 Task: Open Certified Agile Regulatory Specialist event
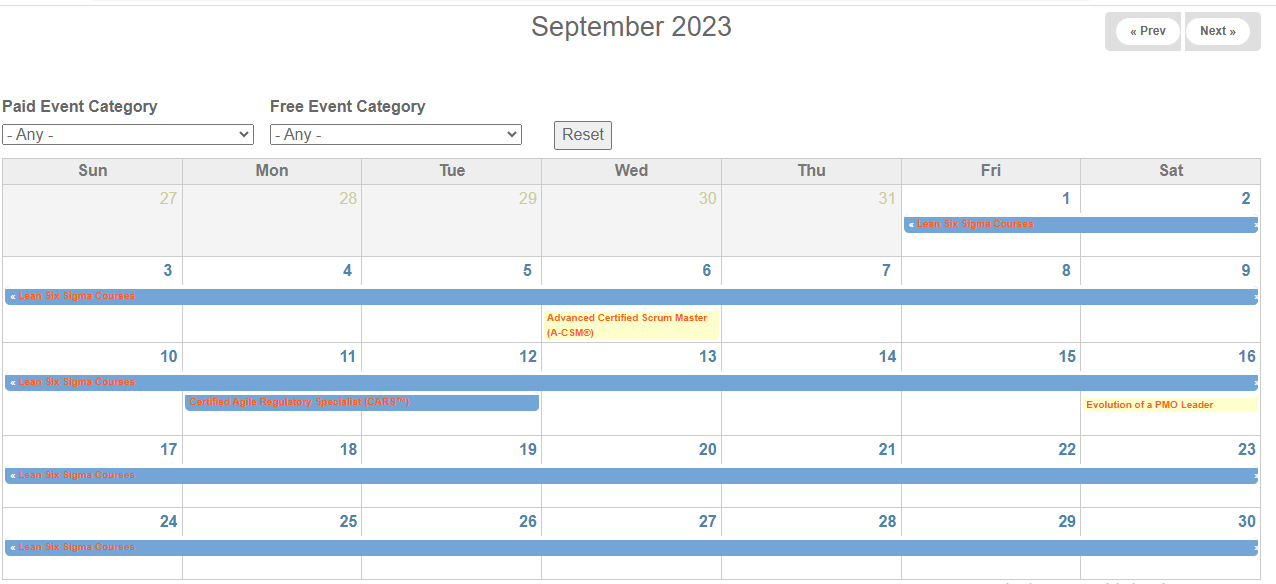(x=299, y=402)
